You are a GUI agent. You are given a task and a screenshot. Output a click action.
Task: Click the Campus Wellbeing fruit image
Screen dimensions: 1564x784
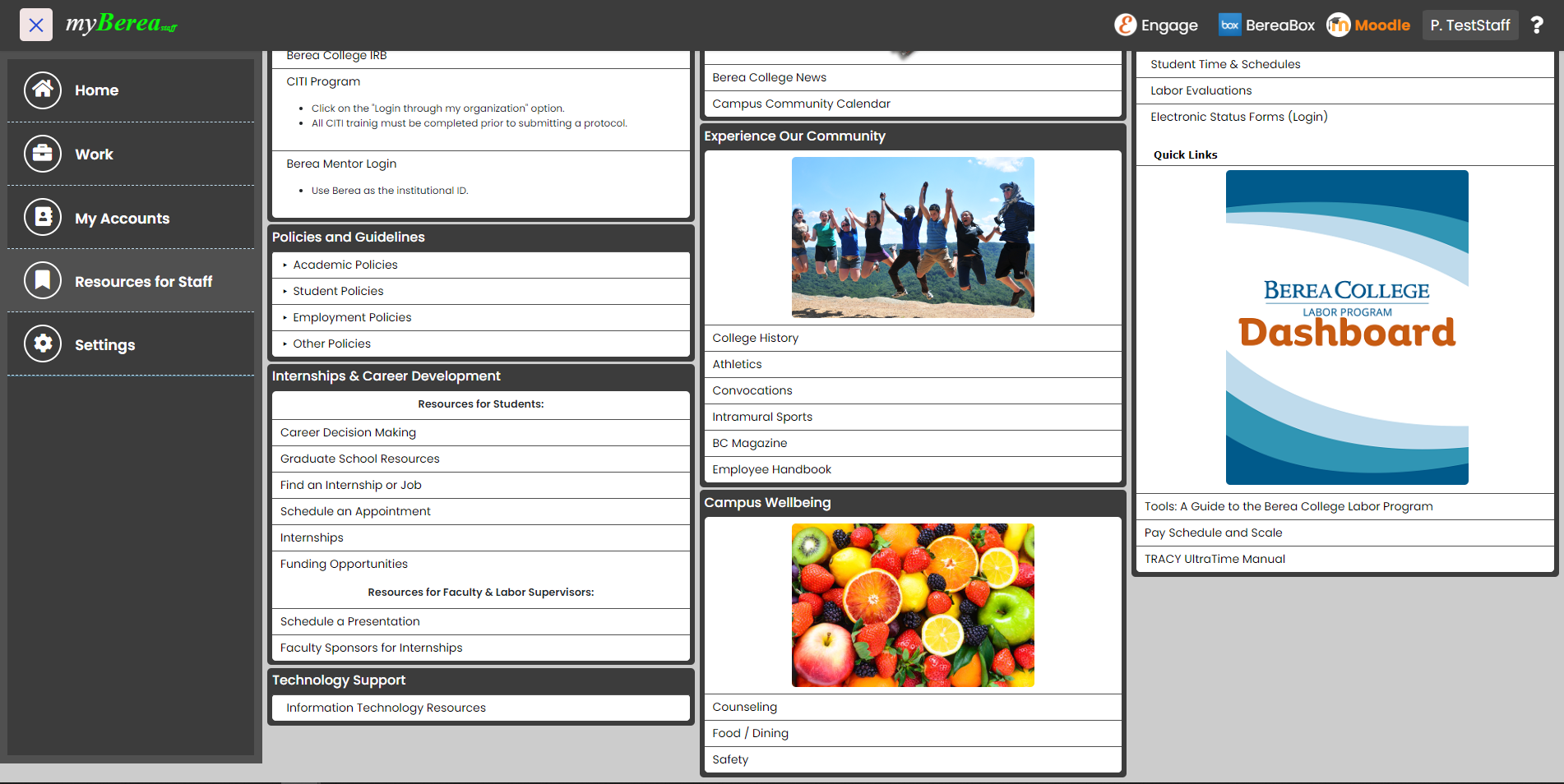pos(912,605)
